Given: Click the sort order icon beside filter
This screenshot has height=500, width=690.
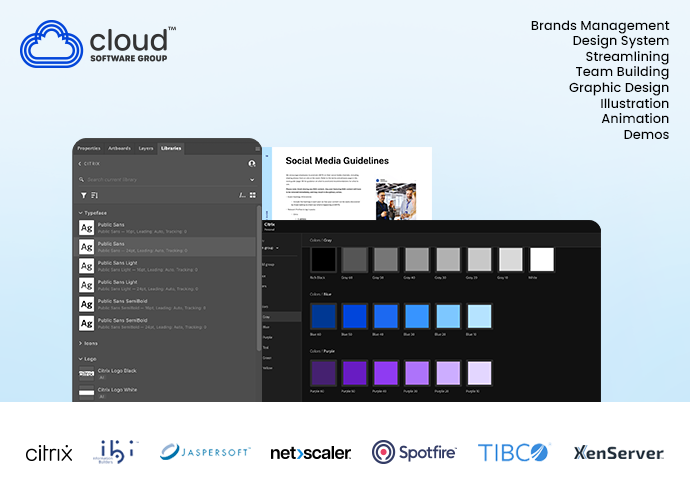Looking at the screenshot, I should 94,195.
